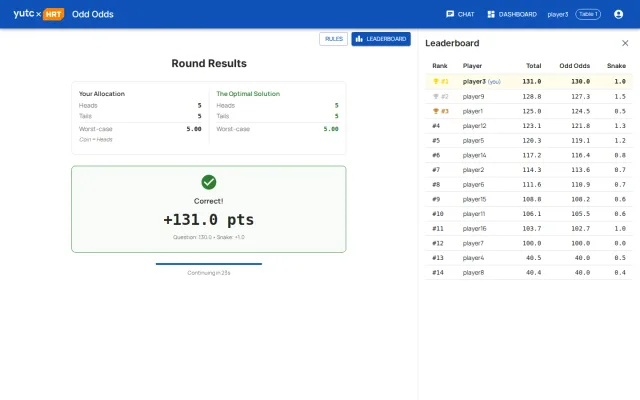Click the Odd Odds app title

(x=93, y=14)
